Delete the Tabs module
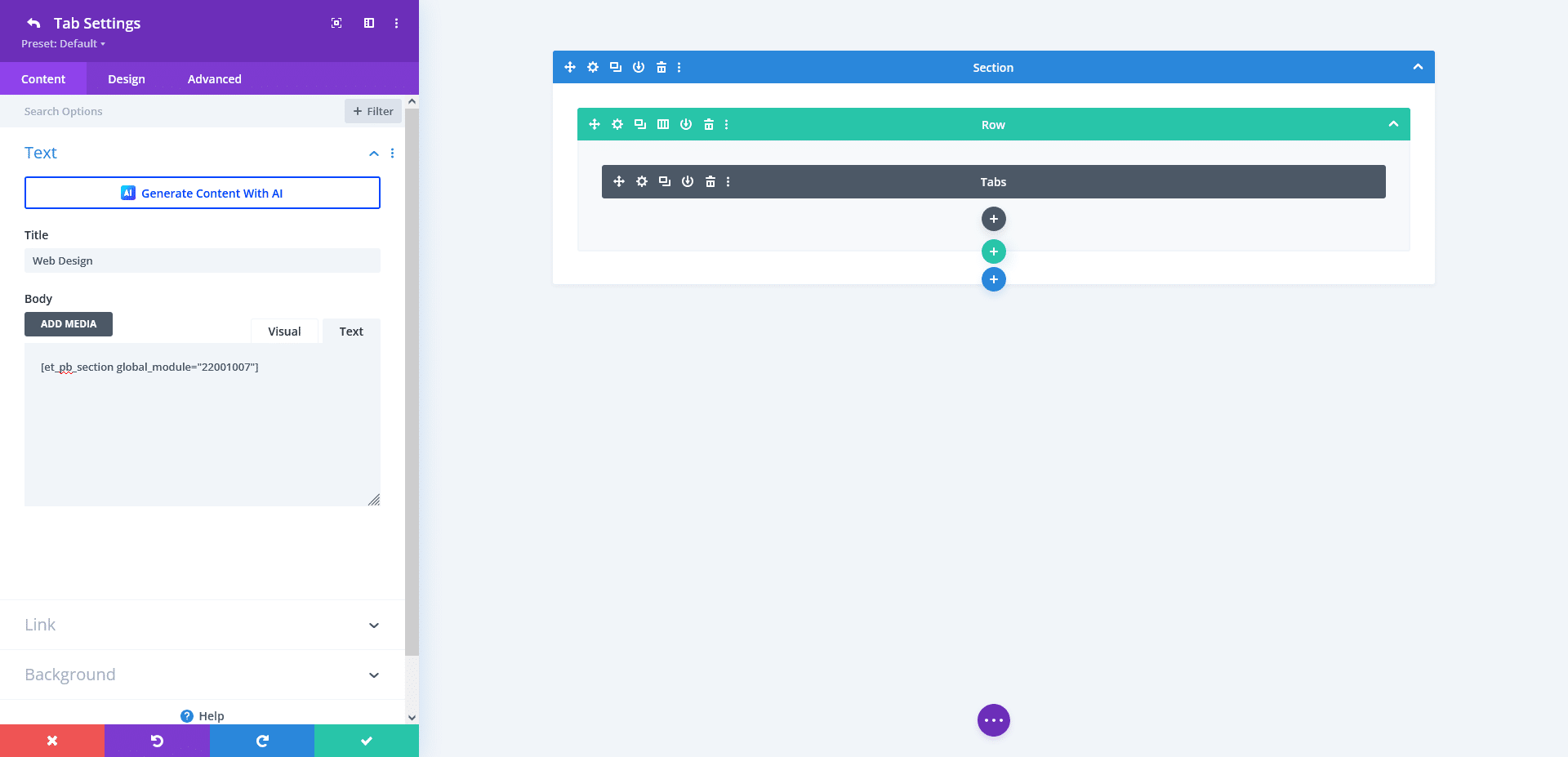Viewport: 1568px width, 757px height. pos(710,181)
